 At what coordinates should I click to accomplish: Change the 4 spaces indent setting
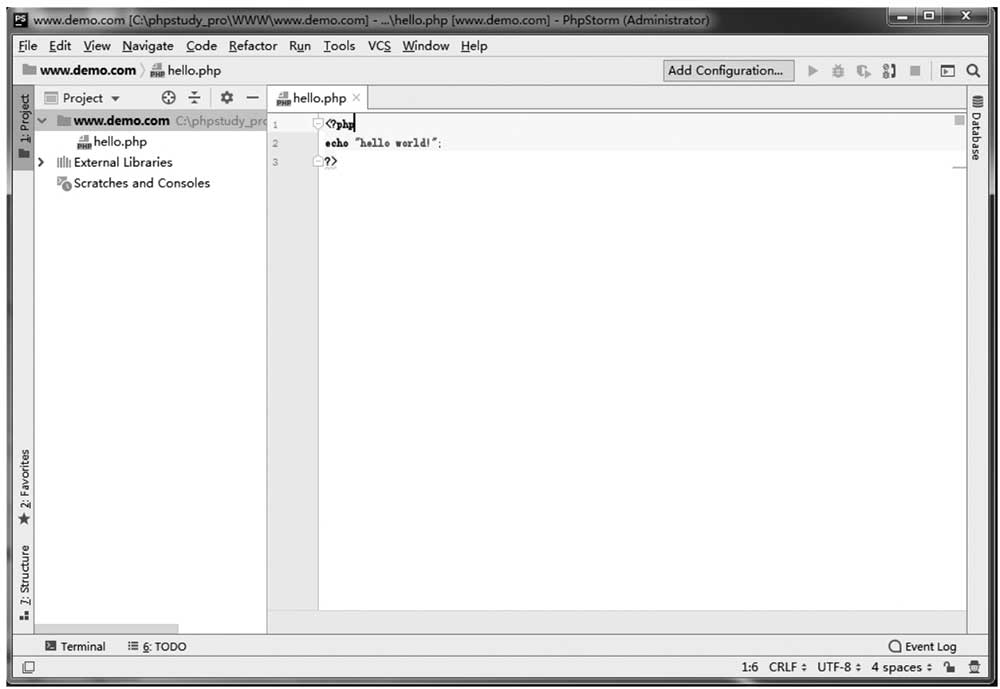pos(902,667)
